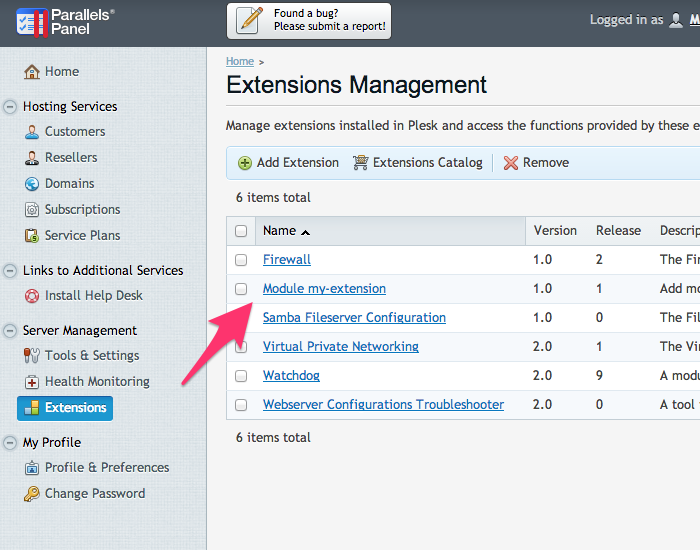The height and width of the screenshot is (550, 700).
Task: Sort by Name column arrow
Action: [305, 232]
